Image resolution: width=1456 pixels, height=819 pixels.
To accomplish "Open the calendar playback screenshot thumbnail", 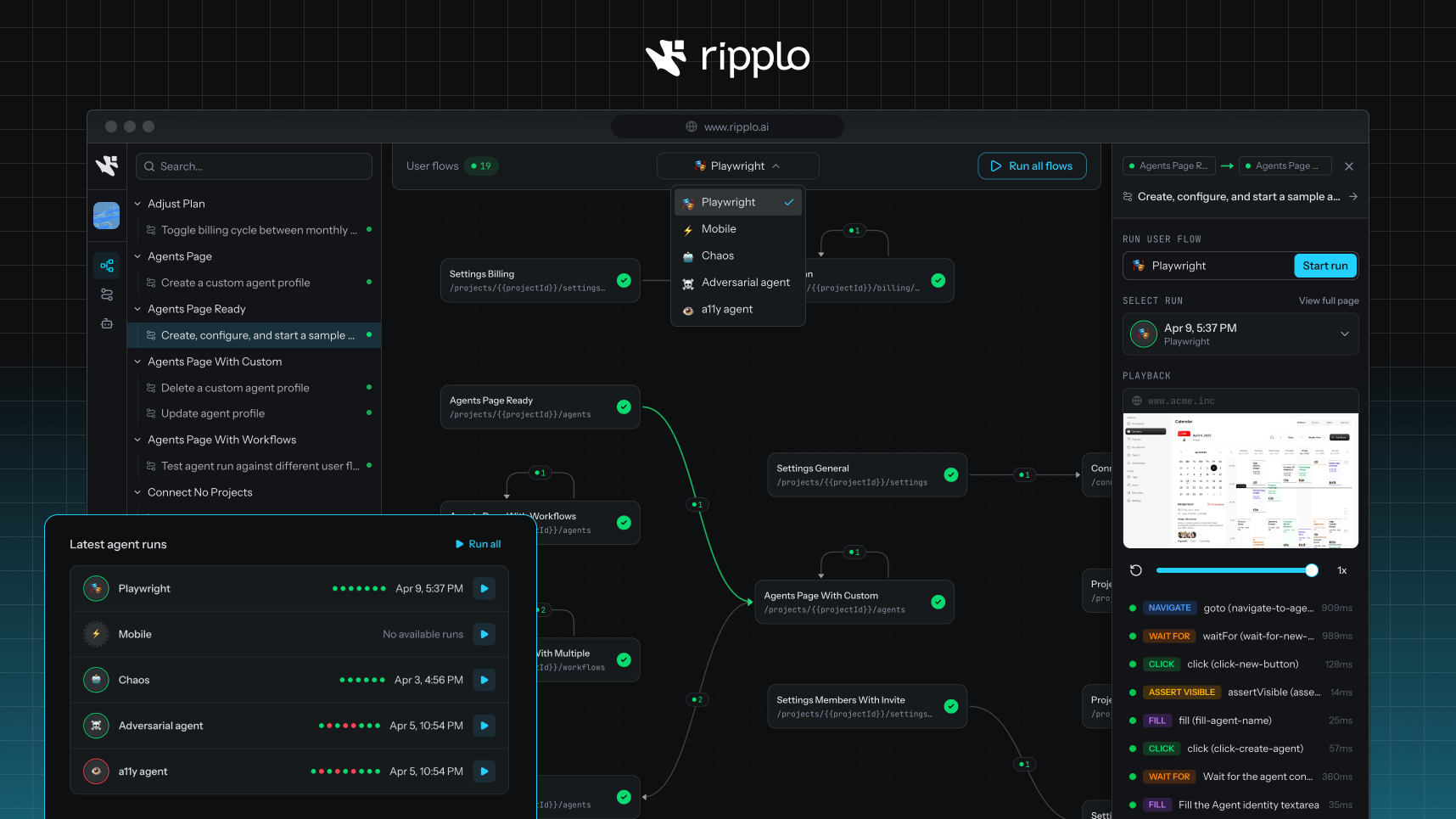I will [x=1240, y=480].
